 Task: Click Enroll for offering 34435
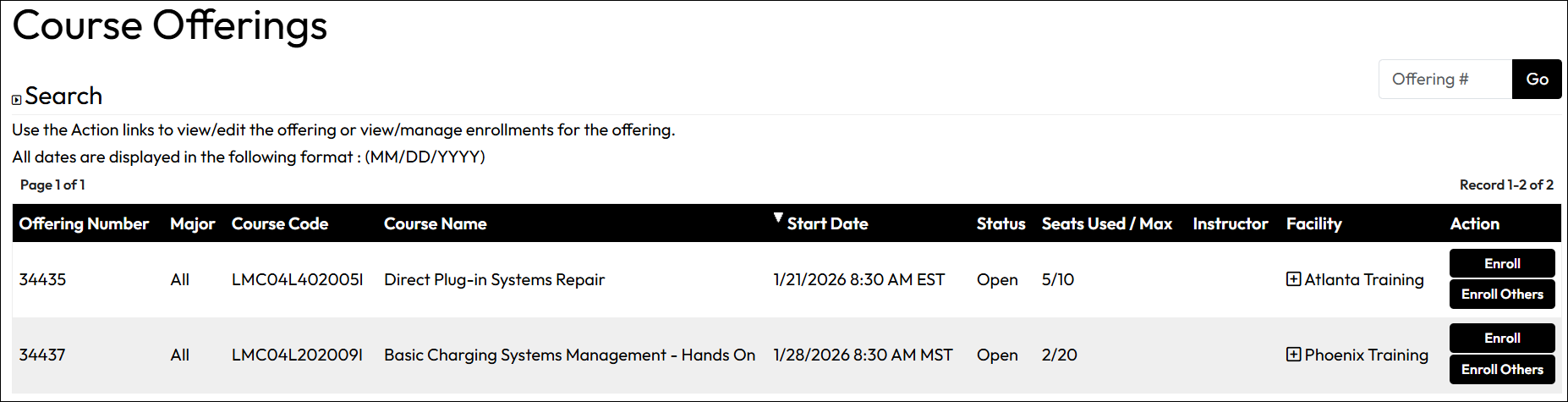click(x=1502, y=263)
